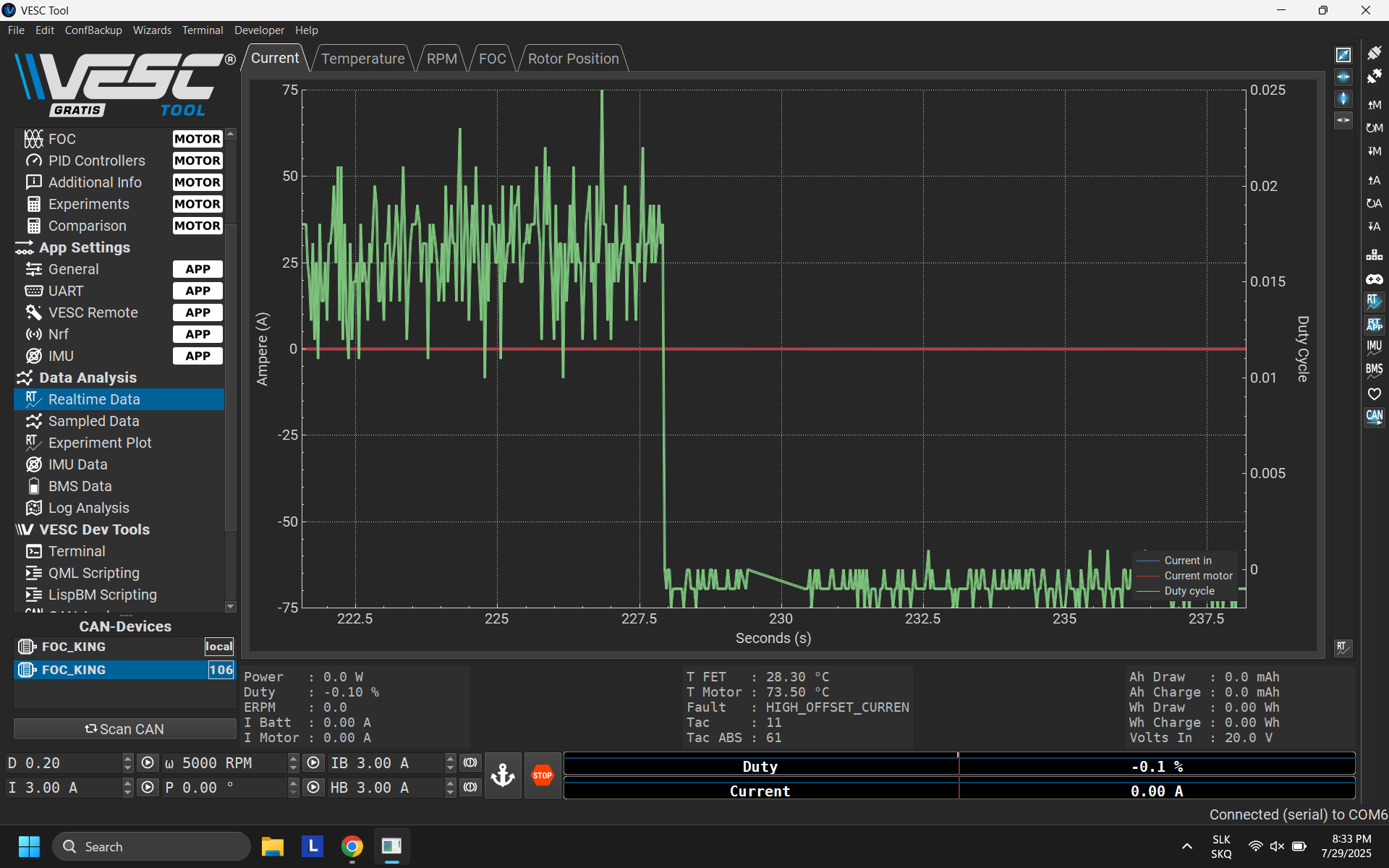Open File Explorer from the taskbar
The image size is (1389, 868).
[273, 846]
